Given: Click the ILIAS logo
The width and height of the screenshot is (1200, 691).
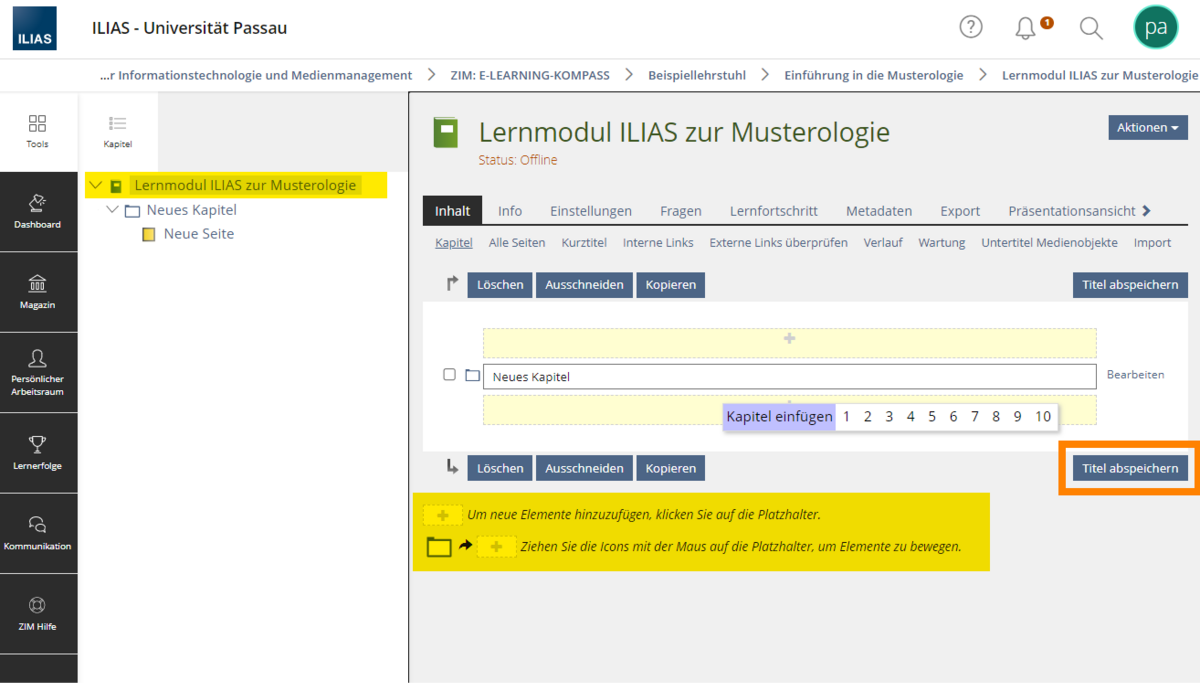Looking at the screenshot, I should tap(34, 28).
